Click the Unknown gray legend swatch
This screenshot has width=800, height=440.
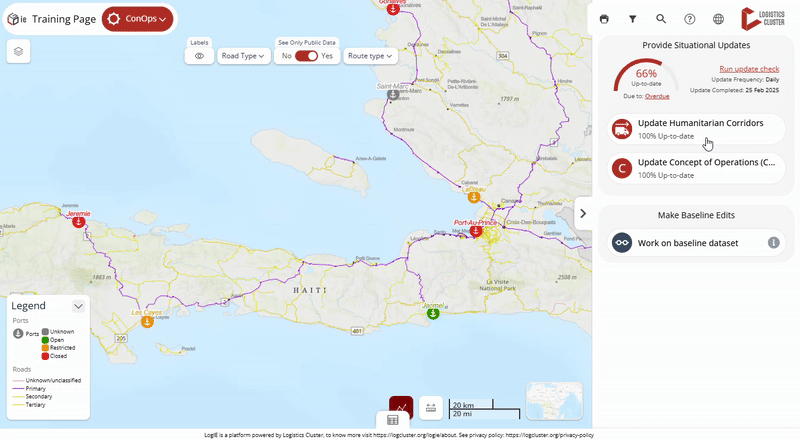(x=45, y=332)
